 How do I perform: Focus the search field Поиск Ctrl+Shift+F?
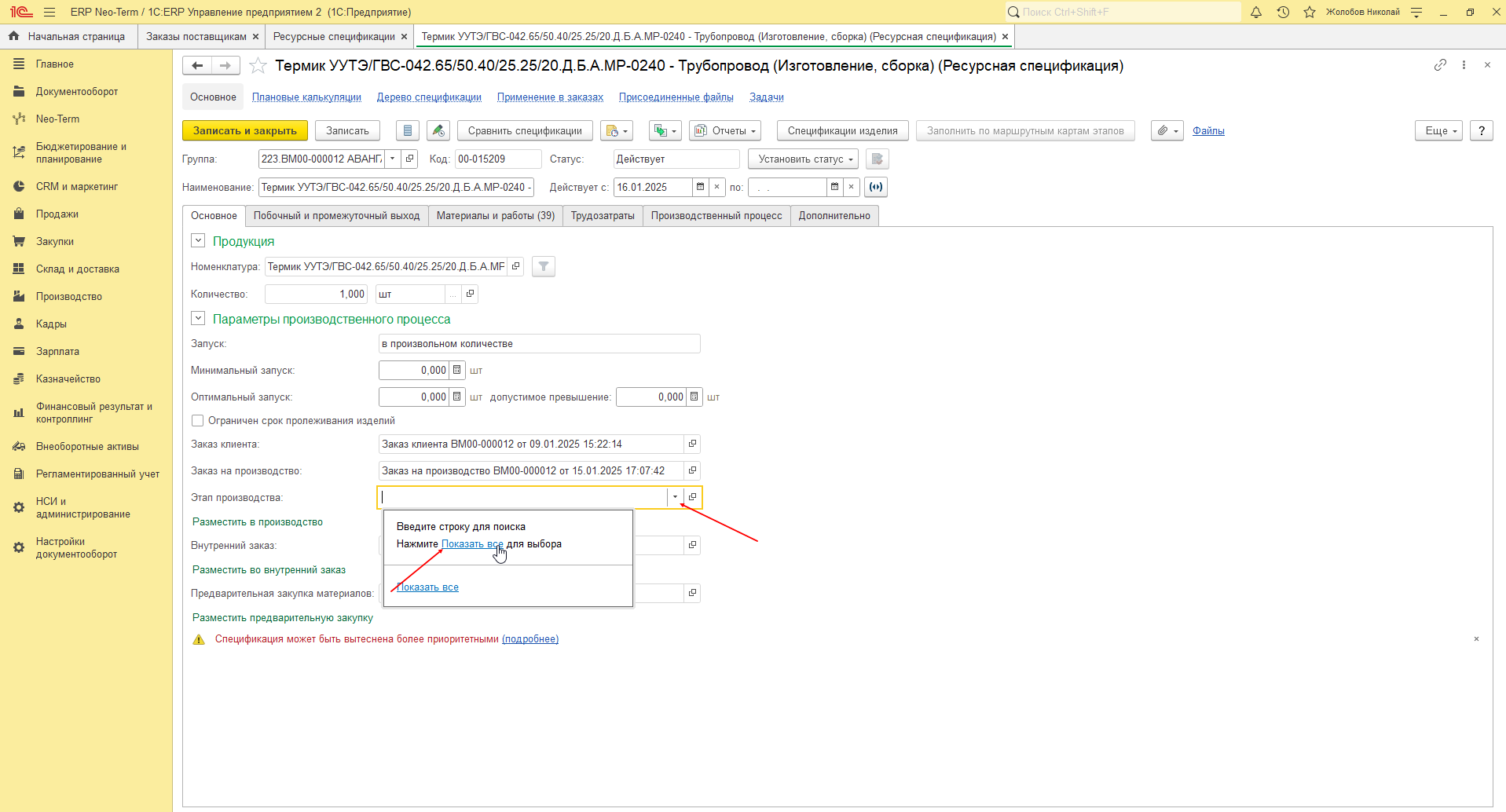[x=1123, y=12]
